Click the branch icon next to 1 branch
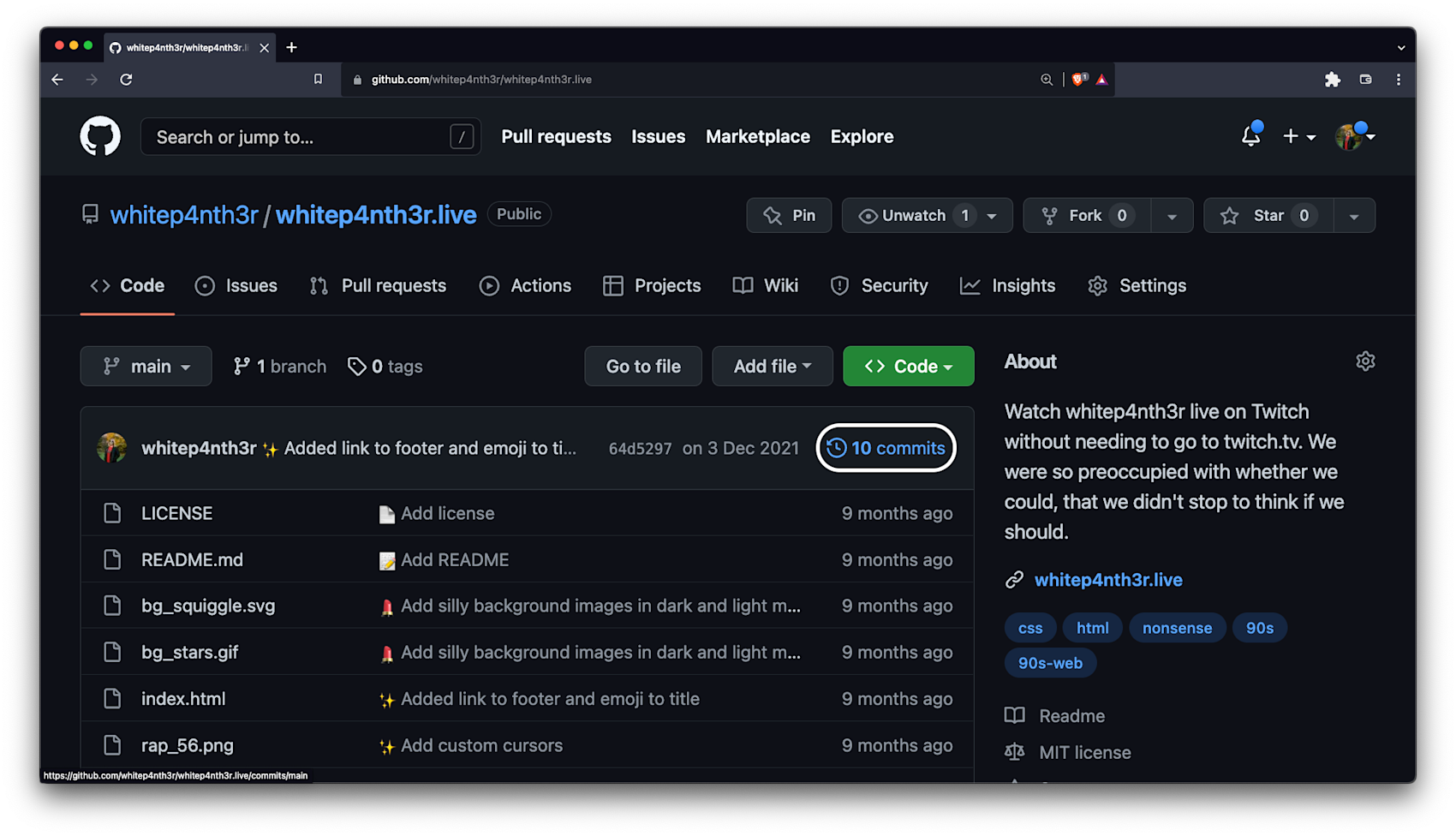Viewport: 1456px width, 836px height. click(241, 366)
